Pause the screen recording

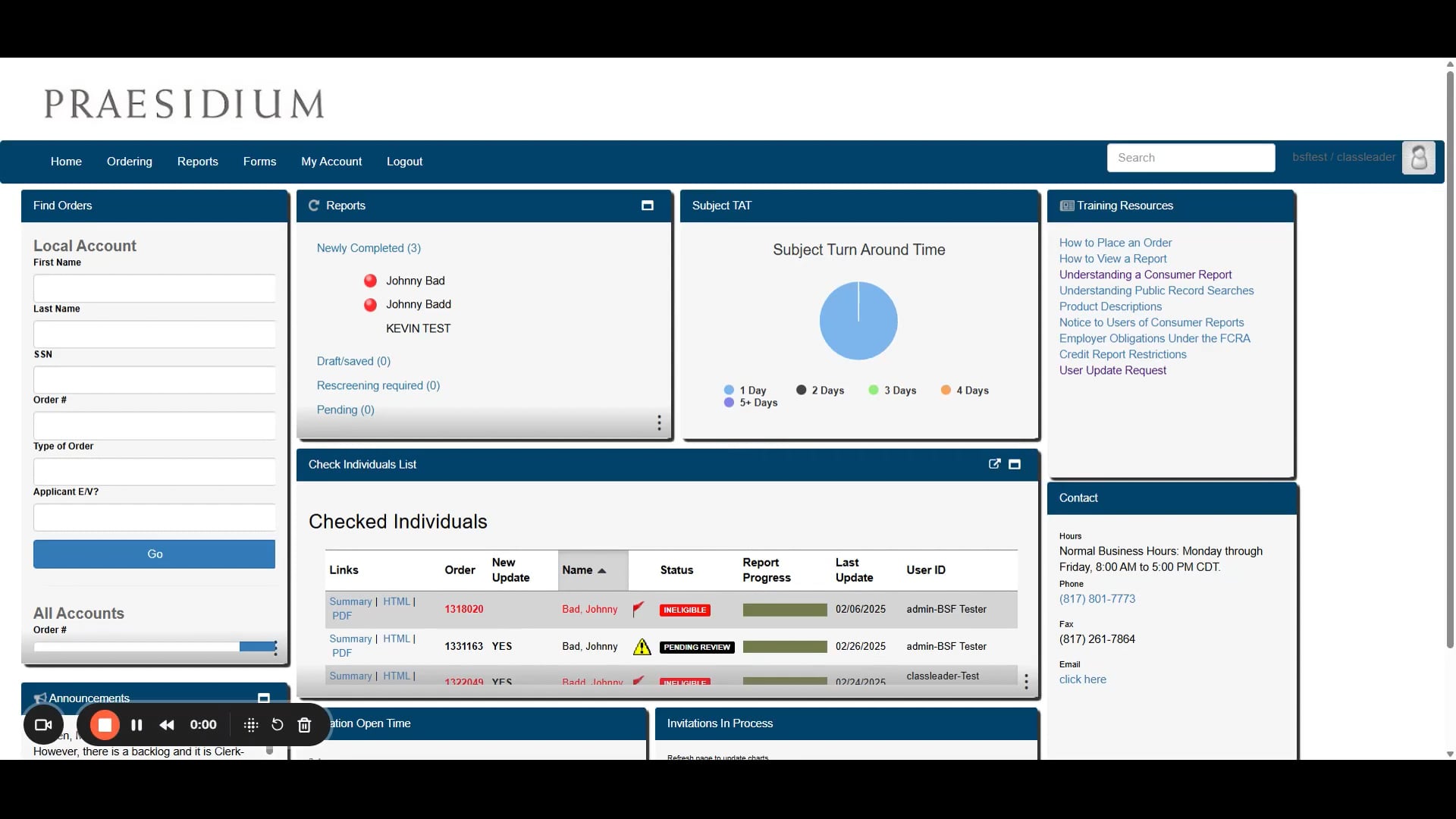pos(136,725)
